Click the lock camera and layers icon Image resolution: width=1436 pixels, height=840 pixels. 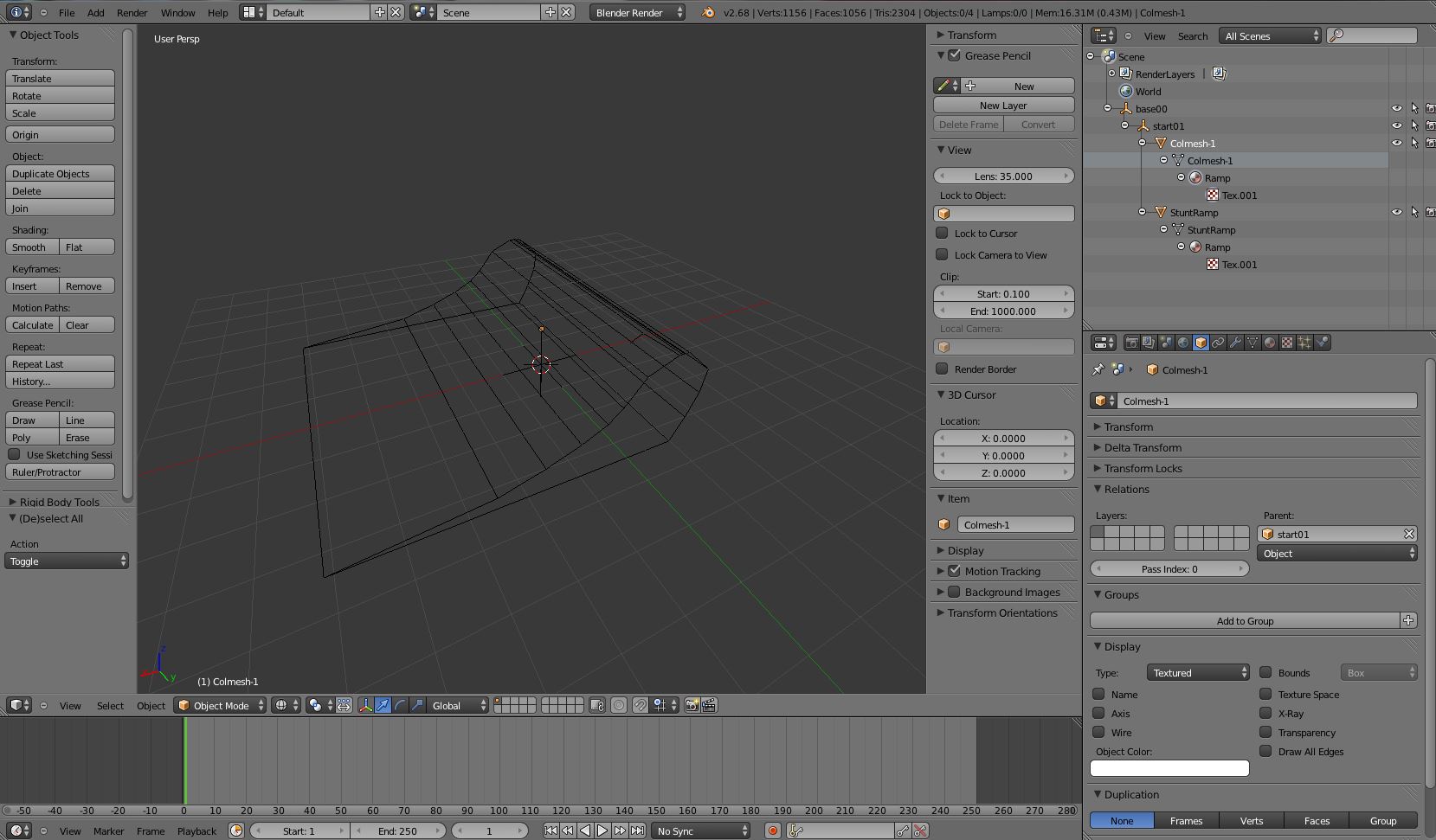[597, 705]
